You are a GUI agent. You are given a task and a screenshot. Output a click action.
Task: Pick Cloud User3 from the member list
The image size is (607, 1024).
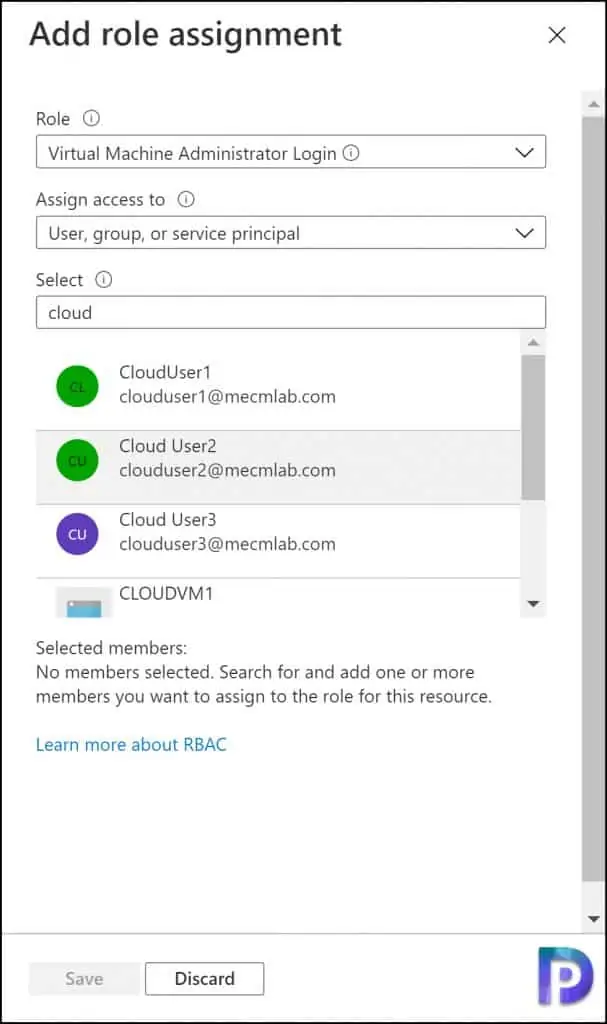click(278, 541)
